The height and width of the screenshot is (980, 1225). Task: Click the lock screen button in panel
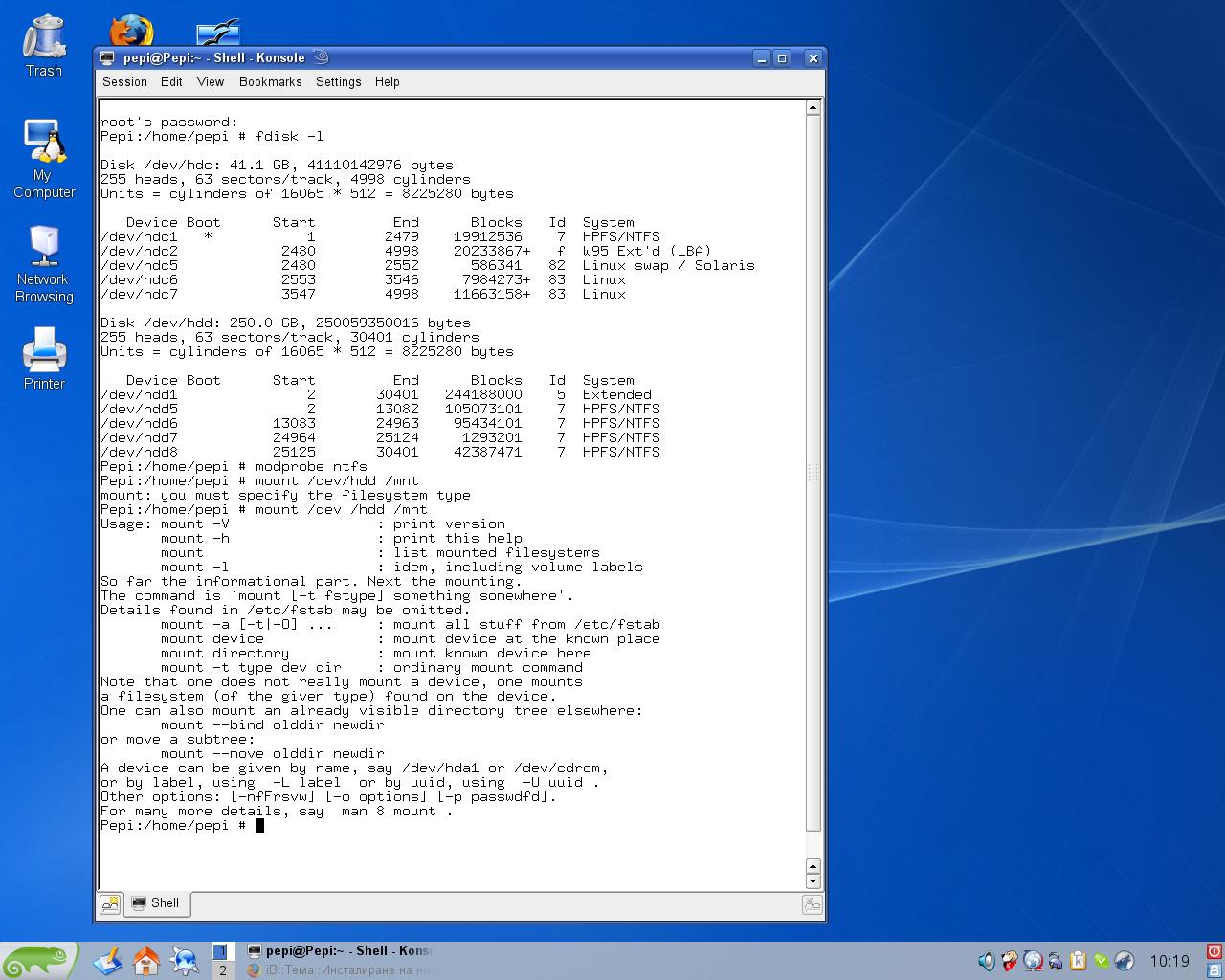click(1214, 970)
